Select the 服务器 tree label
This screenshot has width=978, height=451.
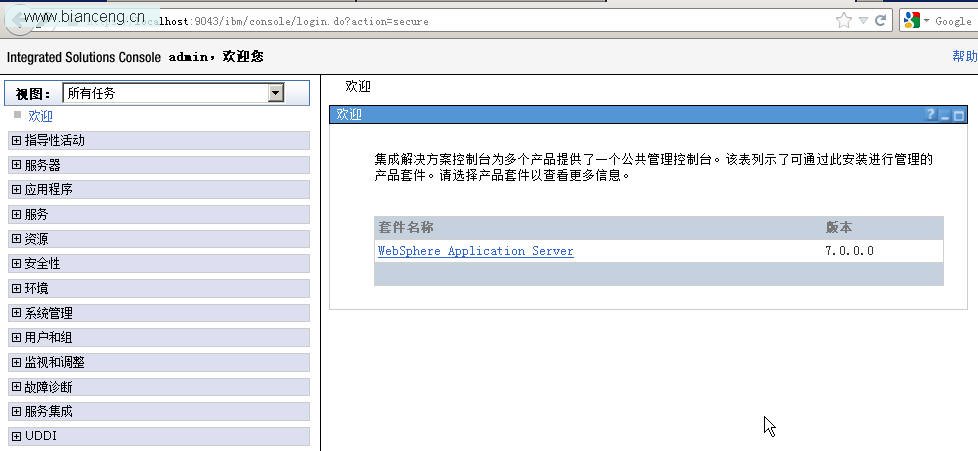tap(42, 165)
